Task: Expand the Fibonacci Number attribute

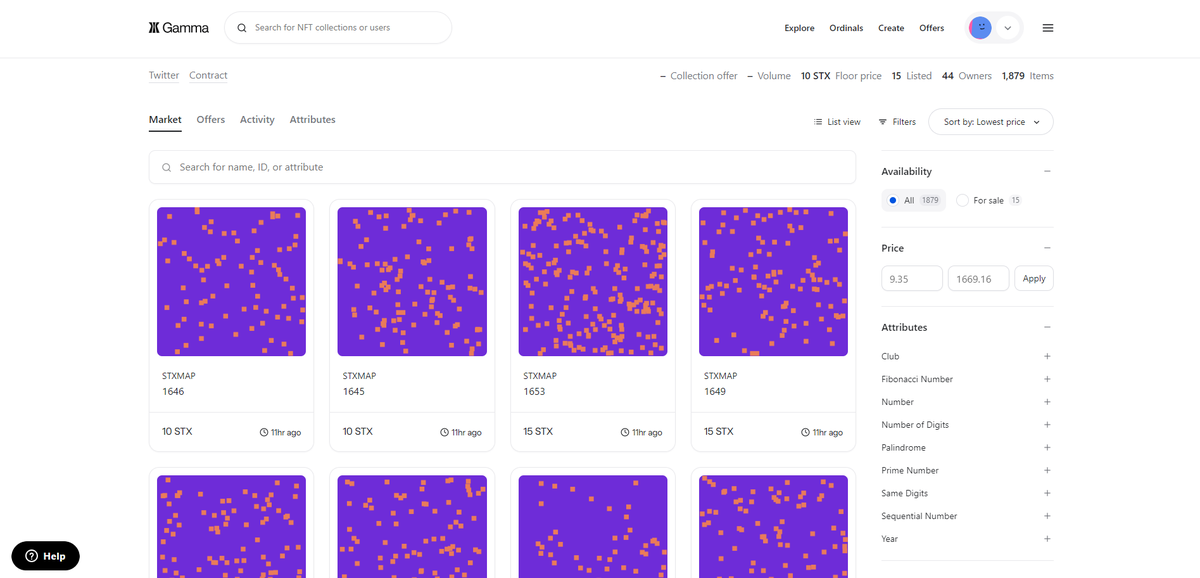Action: [x=1047, y=379]
